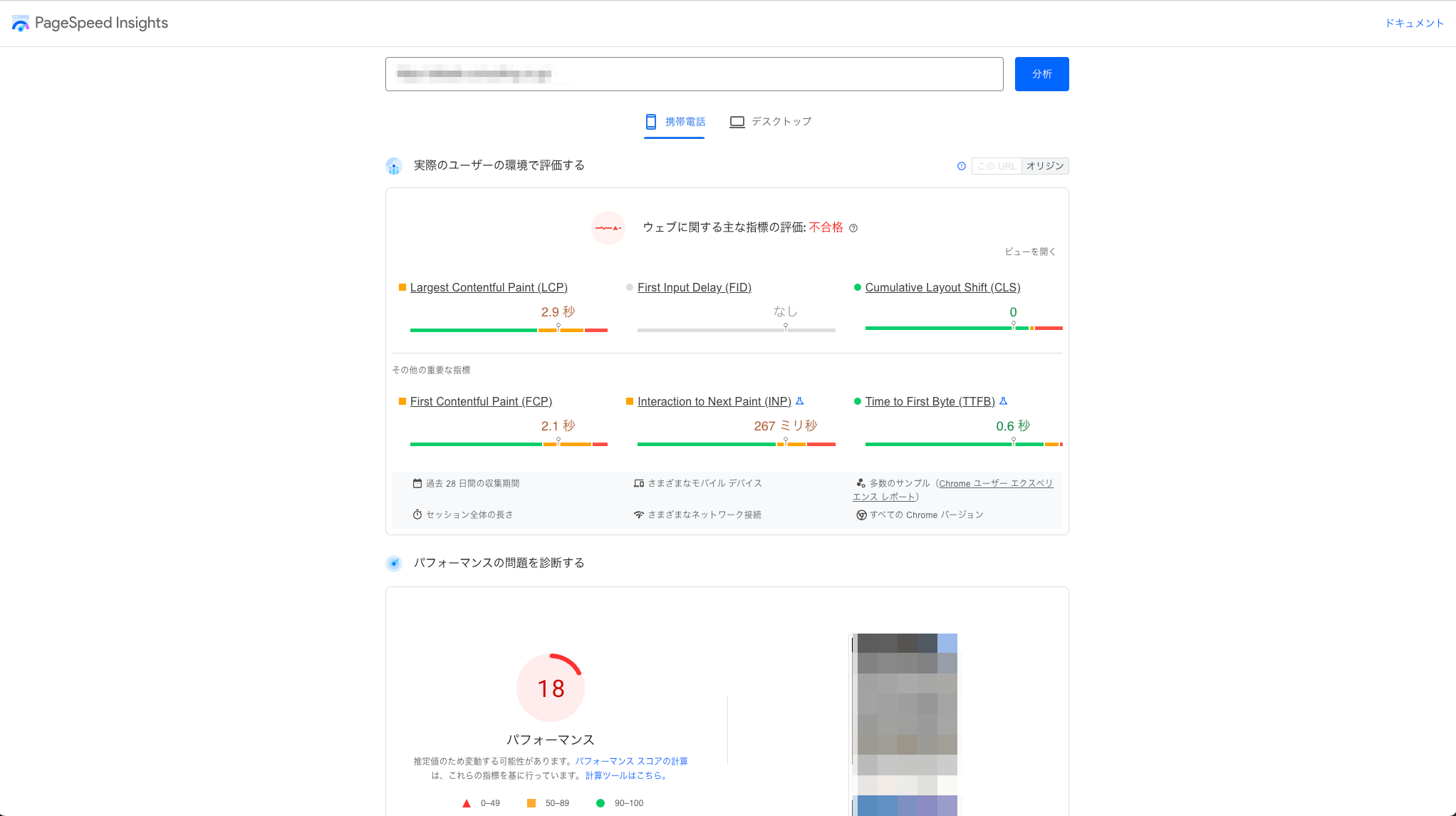Expand ビューを開く
Image resolution: width=1456 pixels, height=816 pixels.
(1030, 252)
